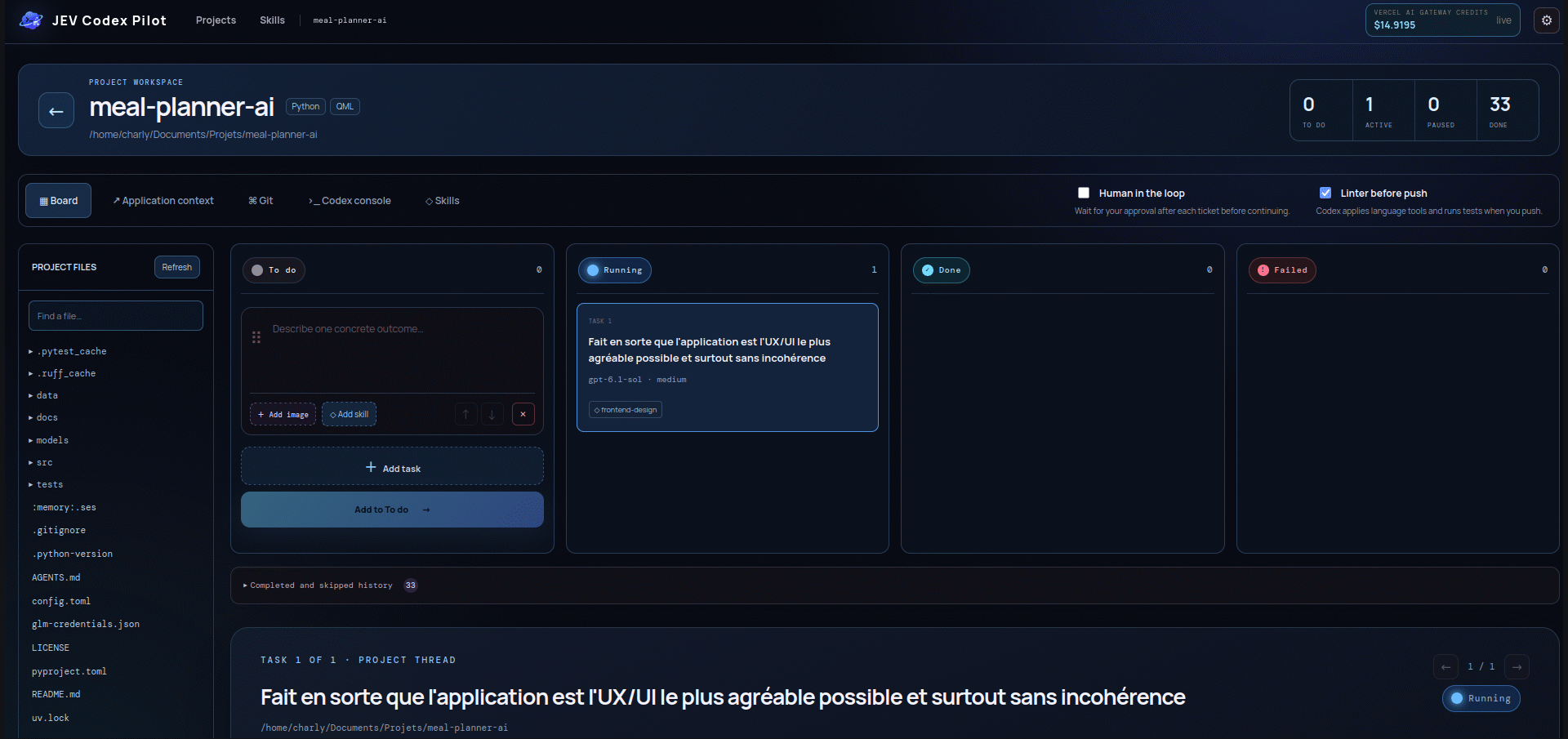The image size is (1568, 739).
Task: Click the JEV Codex Pilot planet logo
Action: point(31,20)
